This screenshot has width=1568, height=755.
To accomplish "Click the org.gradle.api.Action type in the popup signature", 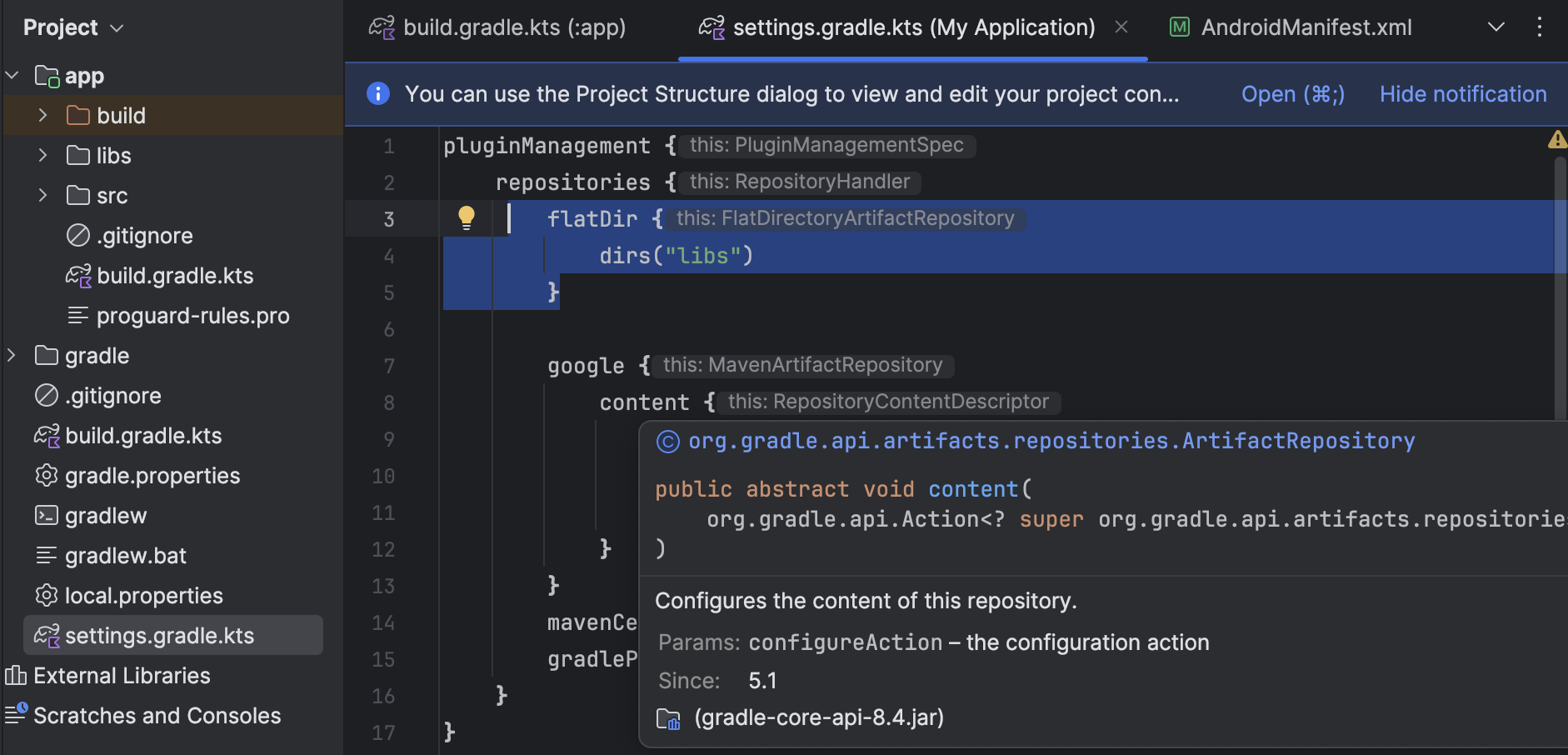I will pos(843,519).
